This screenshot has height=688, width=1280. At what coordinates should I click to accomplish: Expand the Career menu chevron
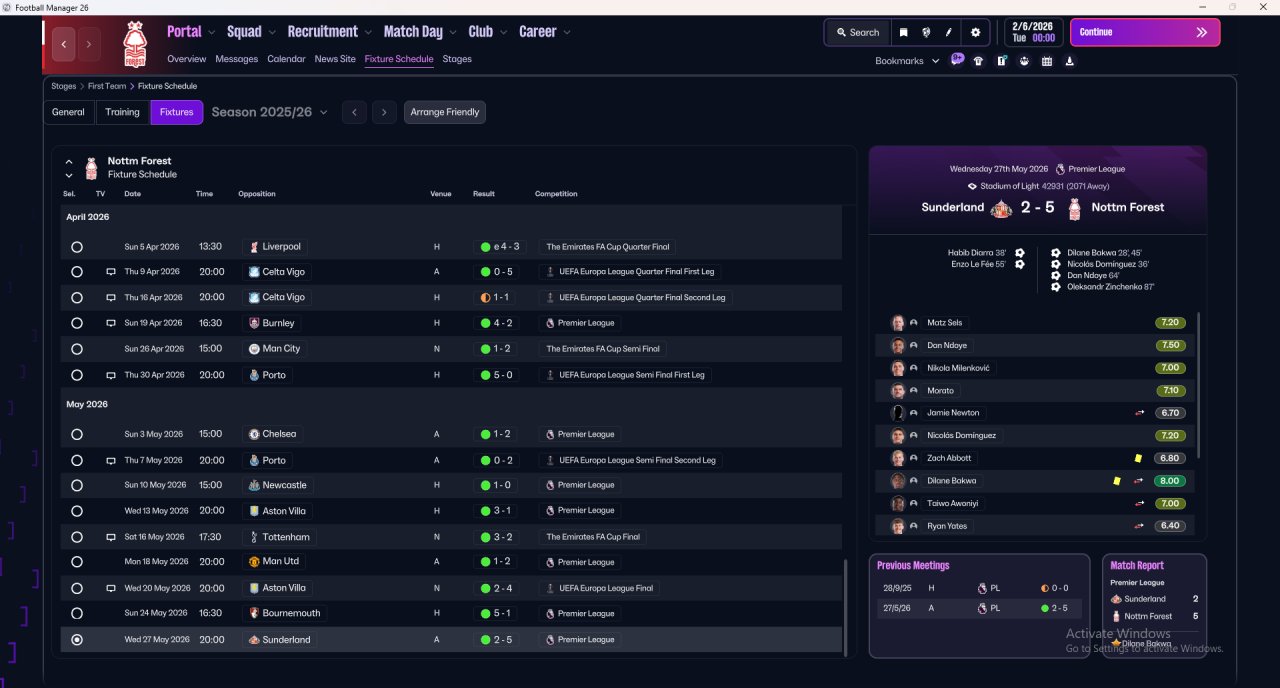(567, 32)
